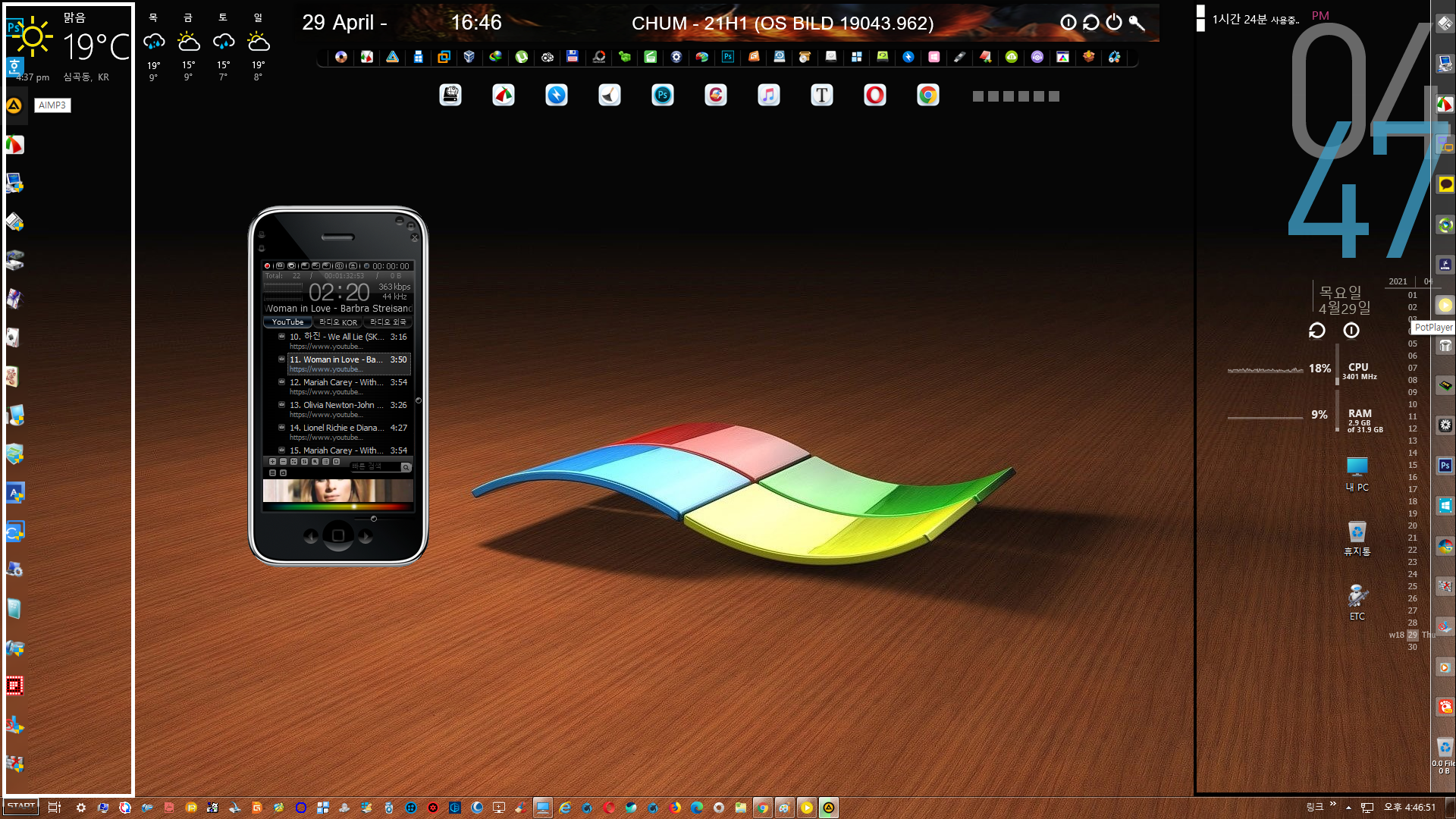Click the floppy disk icon in launcher bar
The height and width of the screenshot is (819, 1456).
coord(573,57)
